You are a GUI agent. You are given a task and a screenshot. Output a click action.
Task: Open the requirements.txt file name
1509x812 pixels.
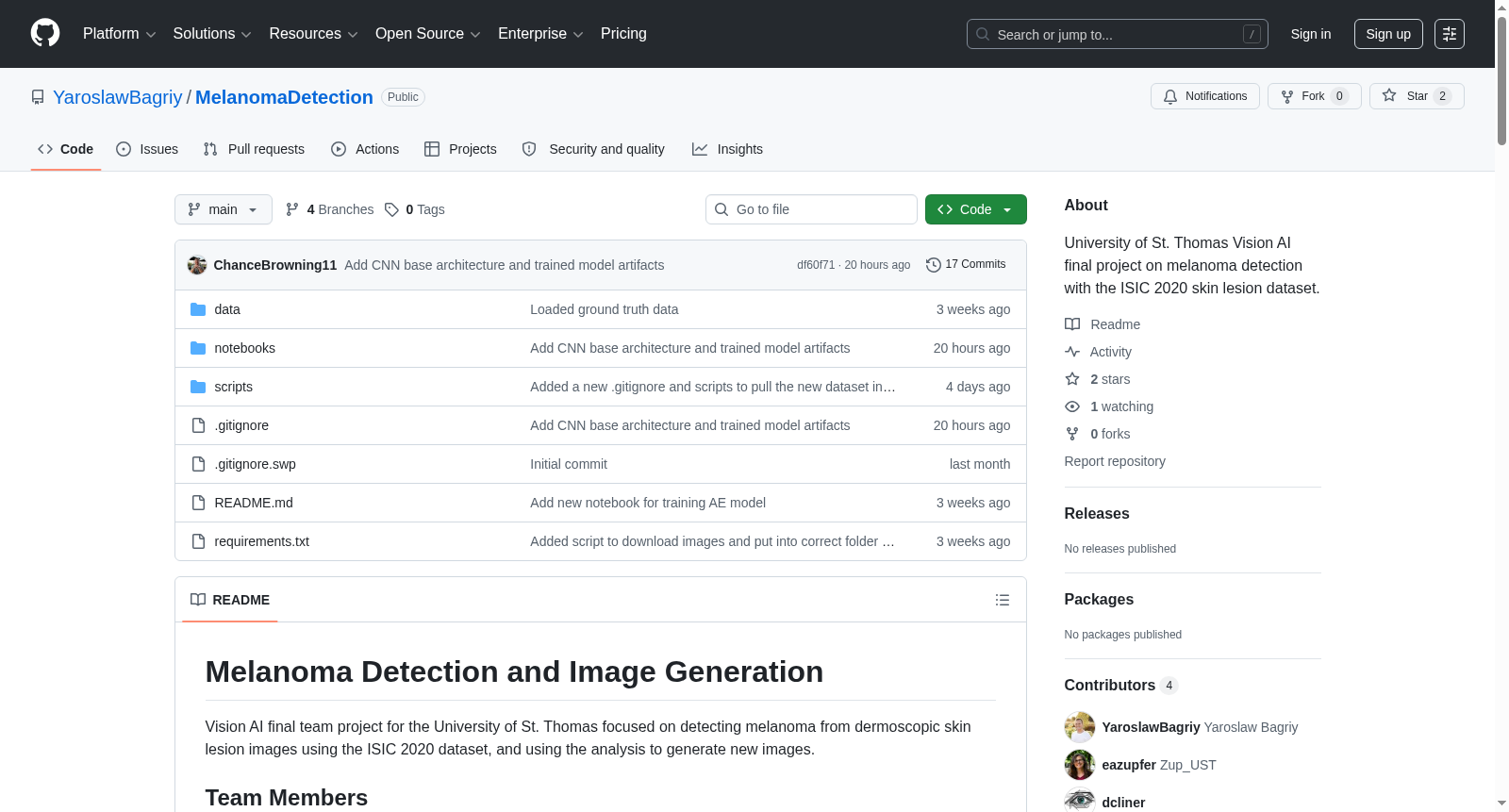coord(262,541)
